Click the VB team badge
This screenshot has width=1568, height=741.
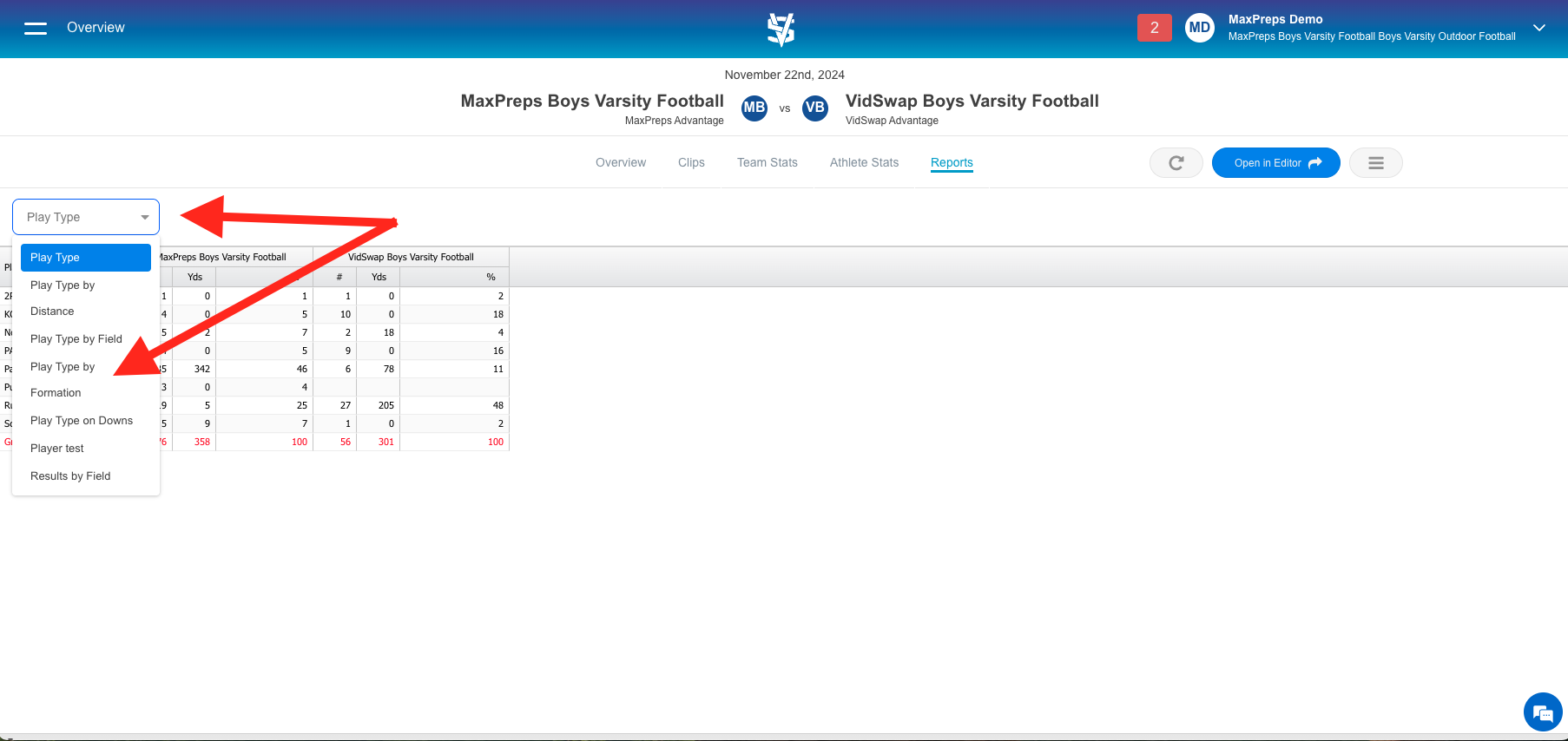coord(814,108)
